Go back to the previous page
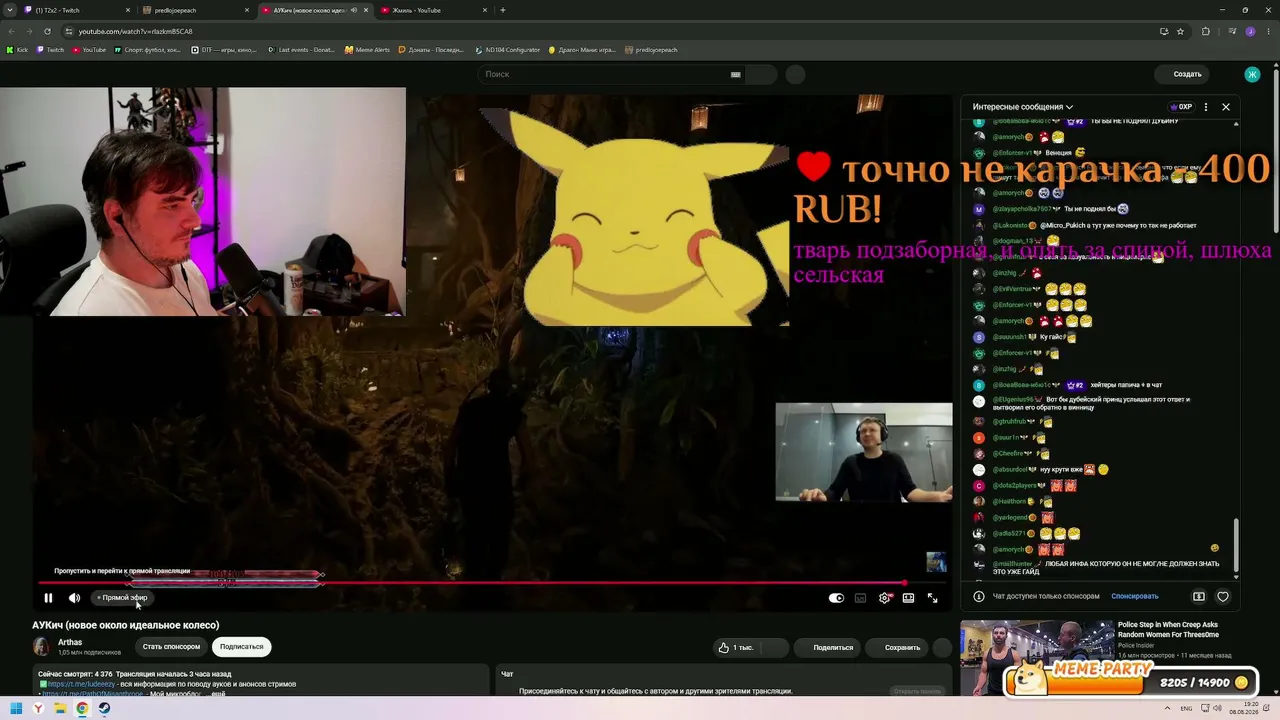This screenshot has width=1280, height=720. click(11, 31)
